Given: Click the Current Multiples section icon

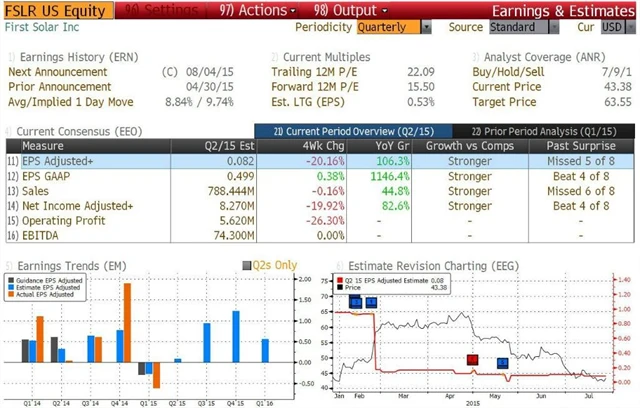Looking at the screenshot, I should click(x=275, y=58).
